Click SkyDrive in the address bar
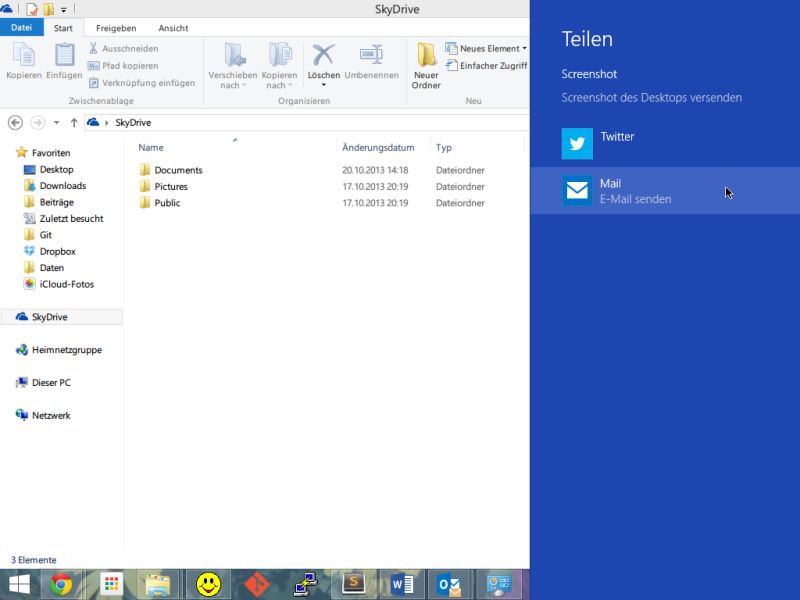The image size is (800, 600). coord(133,122)
